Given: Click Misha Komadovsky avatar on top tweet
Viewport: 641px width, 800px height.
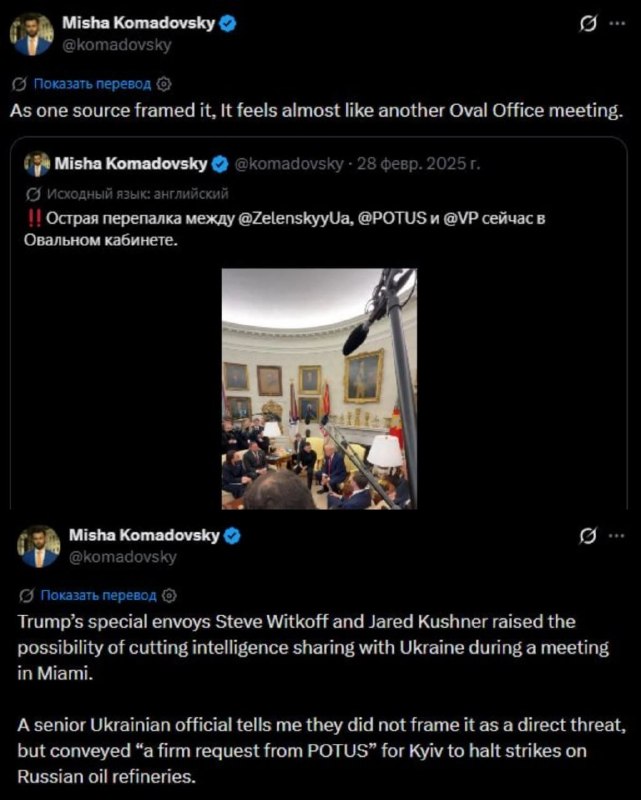Looking at the screenshot, I should (32, 34).
